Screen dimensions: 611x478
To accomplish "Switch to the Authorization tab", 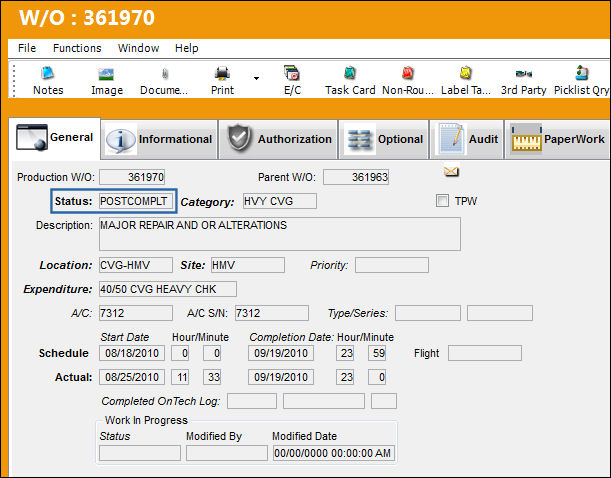I will click(x=278, y=139).
